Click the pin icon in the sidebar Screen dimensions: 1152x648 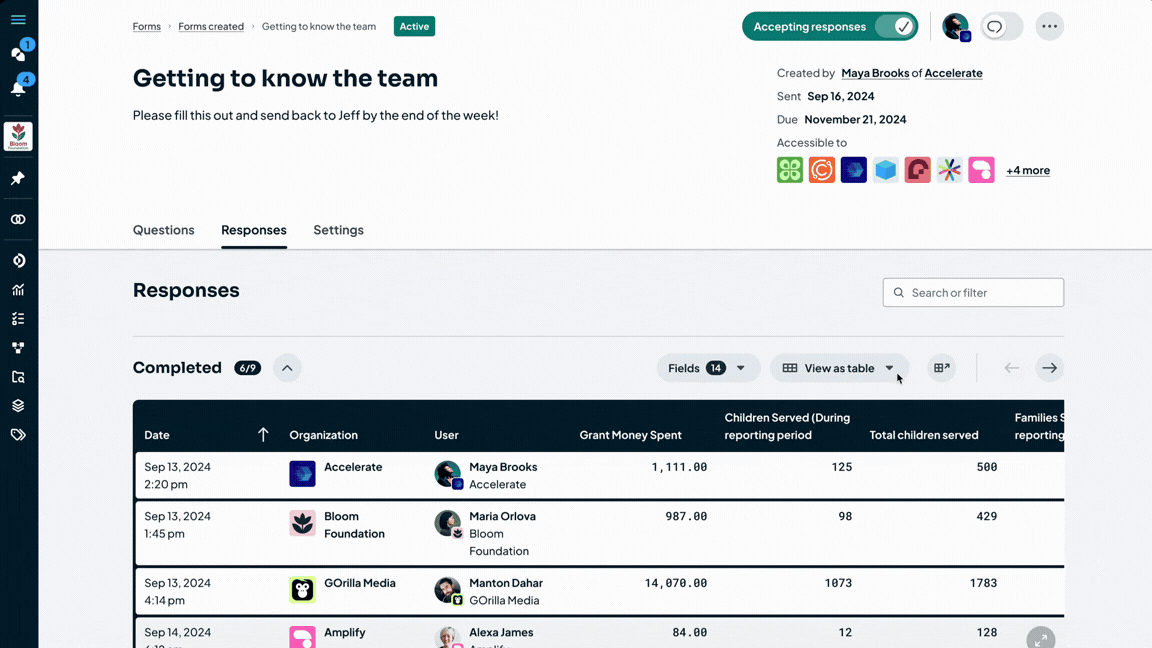coord(18,178)
